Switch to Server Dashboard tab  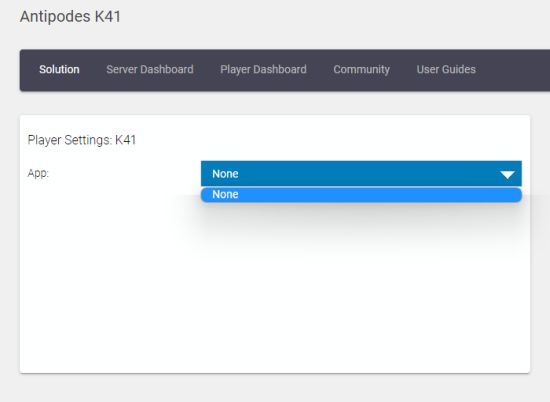150,69
